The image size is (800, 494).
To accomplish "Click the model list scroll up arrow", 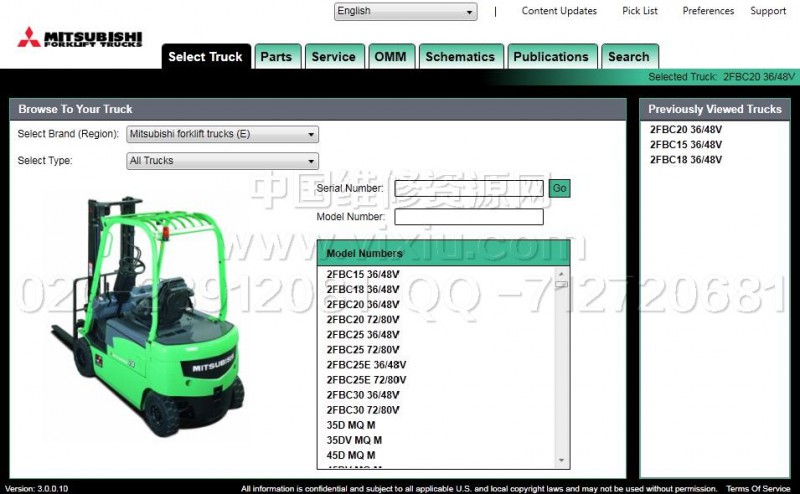I will [561, 274].
